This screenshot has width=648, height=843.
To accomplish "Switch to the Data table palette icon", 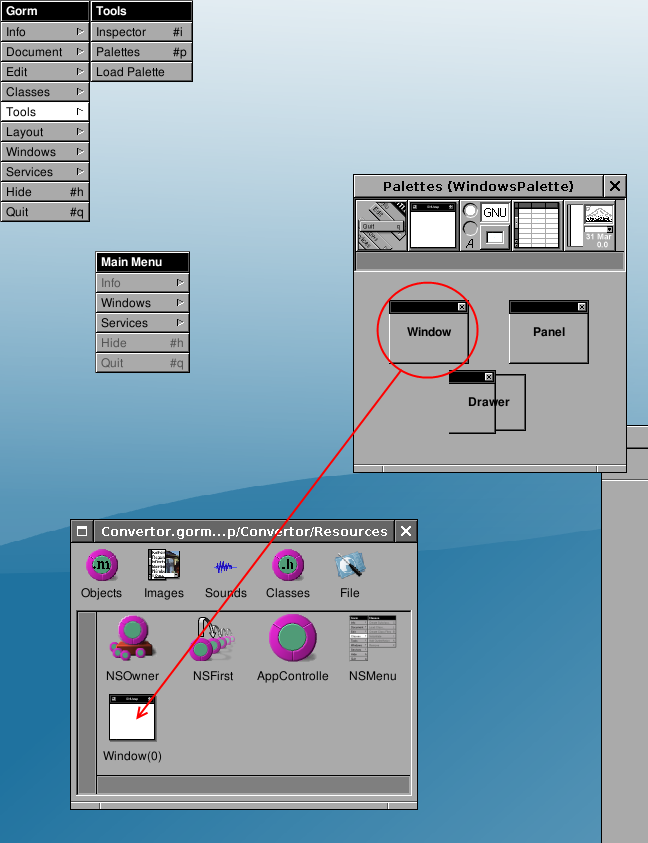I will (x=537, y=225).
